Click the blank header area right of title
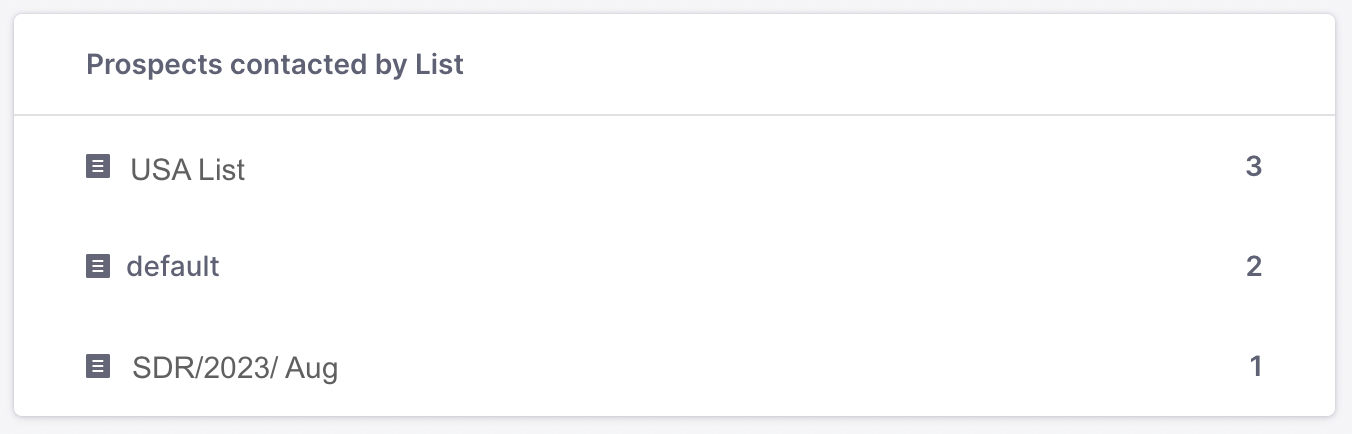 pyautogui.click(x=900, y=65)
